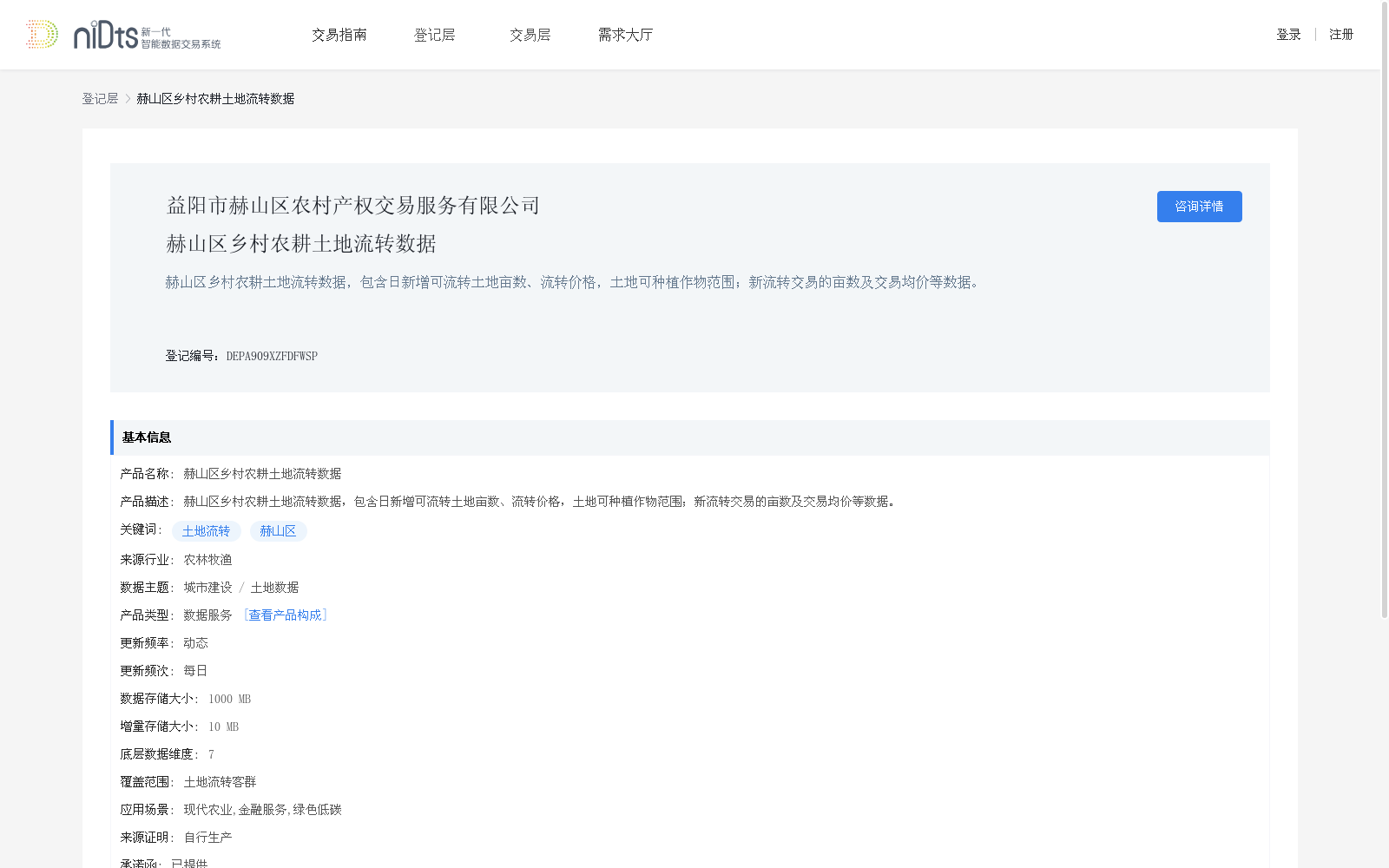The height and width of the screenshot is (868, 1389).
Task: Click the page vertical scrollbar
Action: pyautogui.click(x=1385, y=312)
